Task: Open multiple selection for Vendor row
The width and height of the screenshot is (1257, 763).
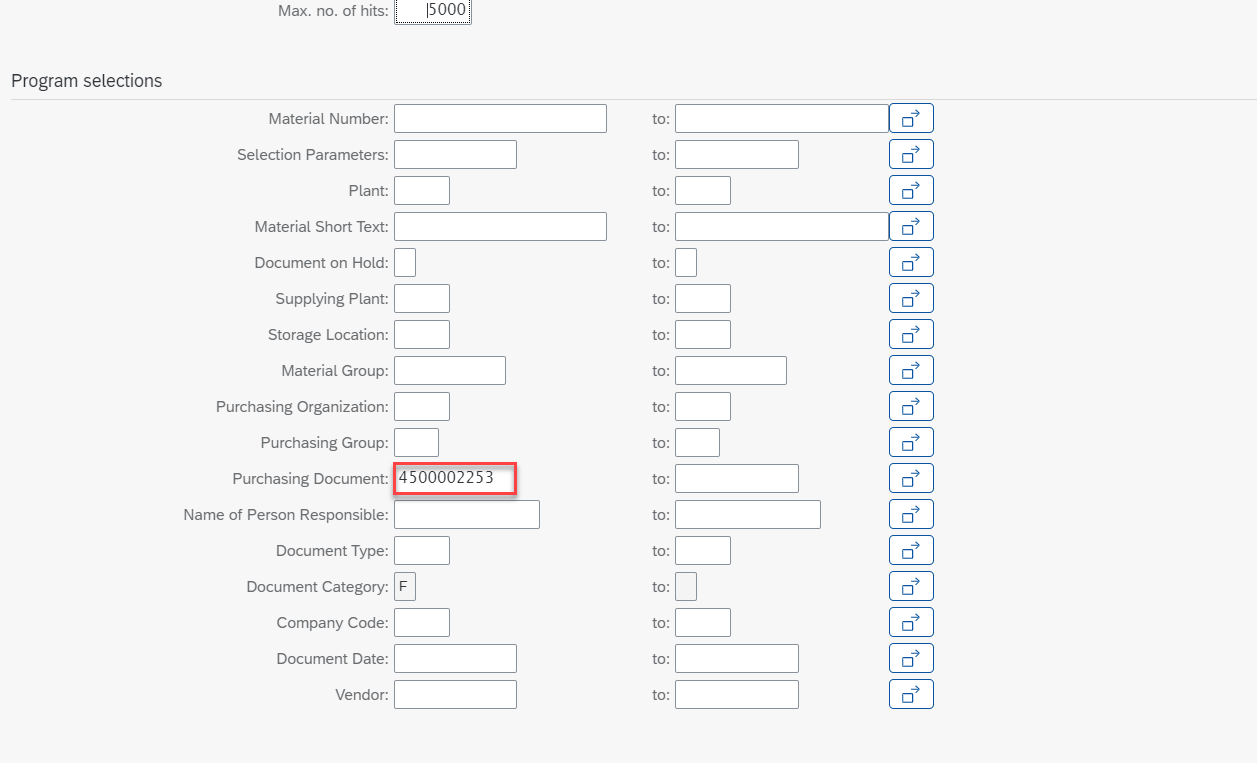Action: 911,694
